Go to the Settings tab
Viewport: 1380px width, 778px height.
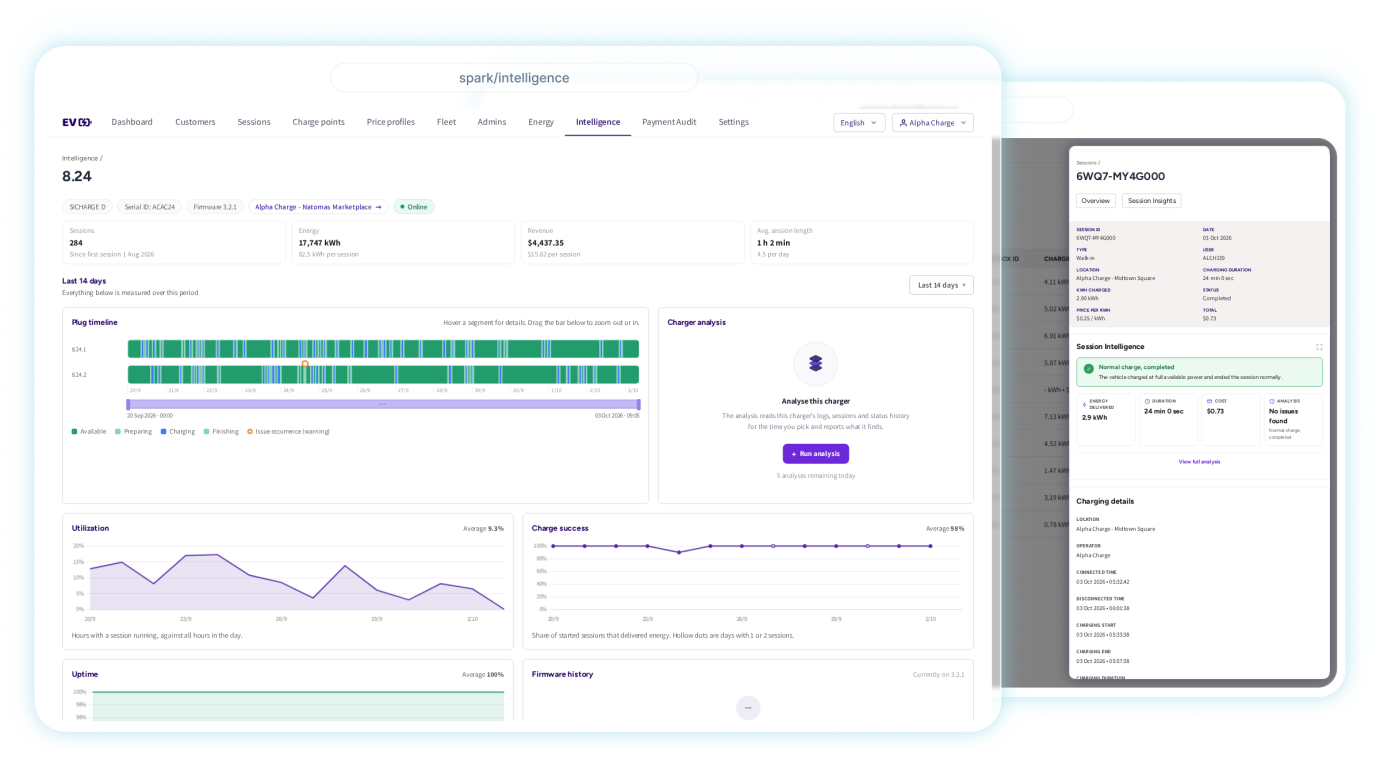733,122
